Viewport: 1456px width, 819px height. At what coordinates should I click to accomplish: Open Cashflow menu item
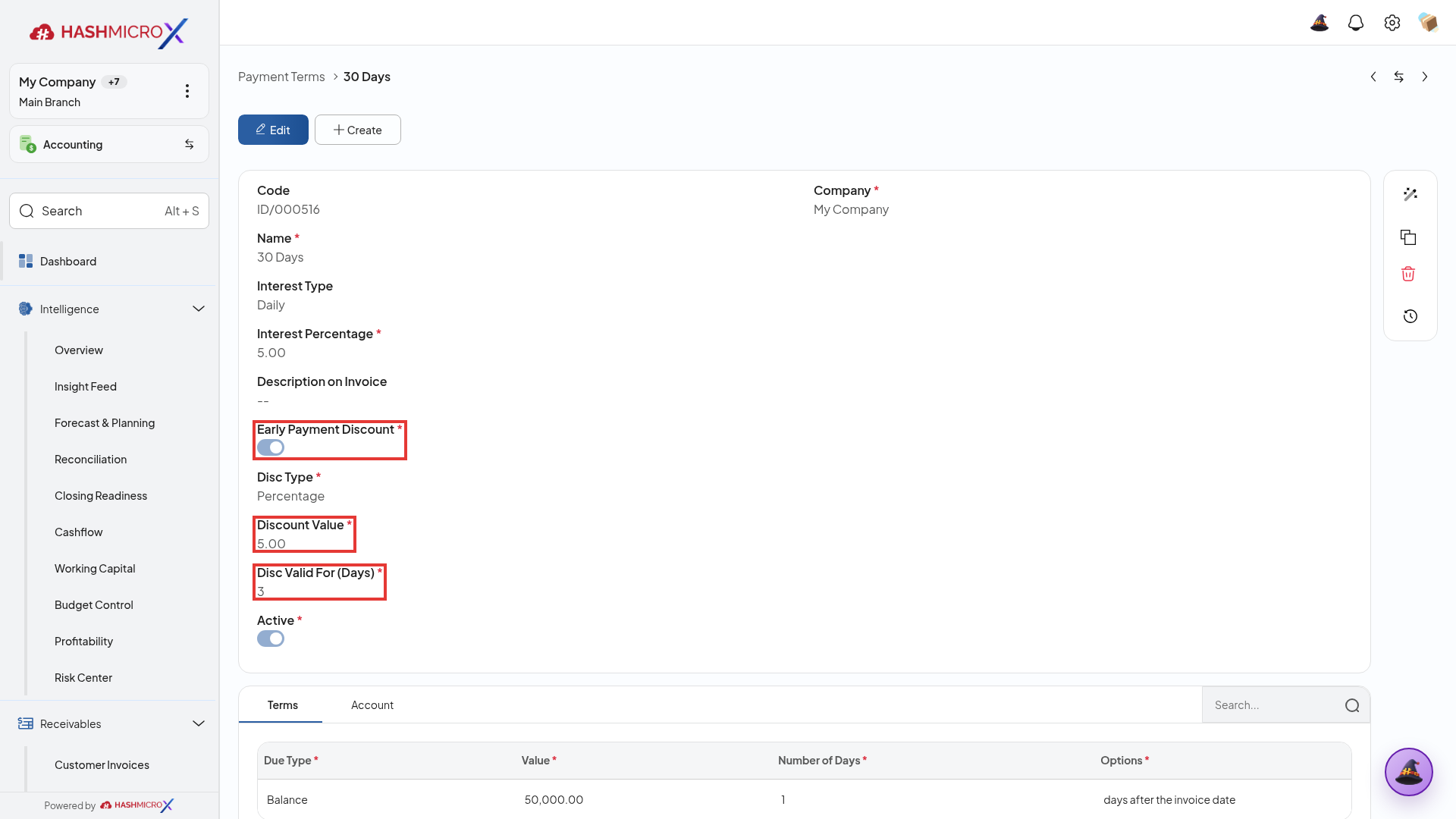pos(79,532)
